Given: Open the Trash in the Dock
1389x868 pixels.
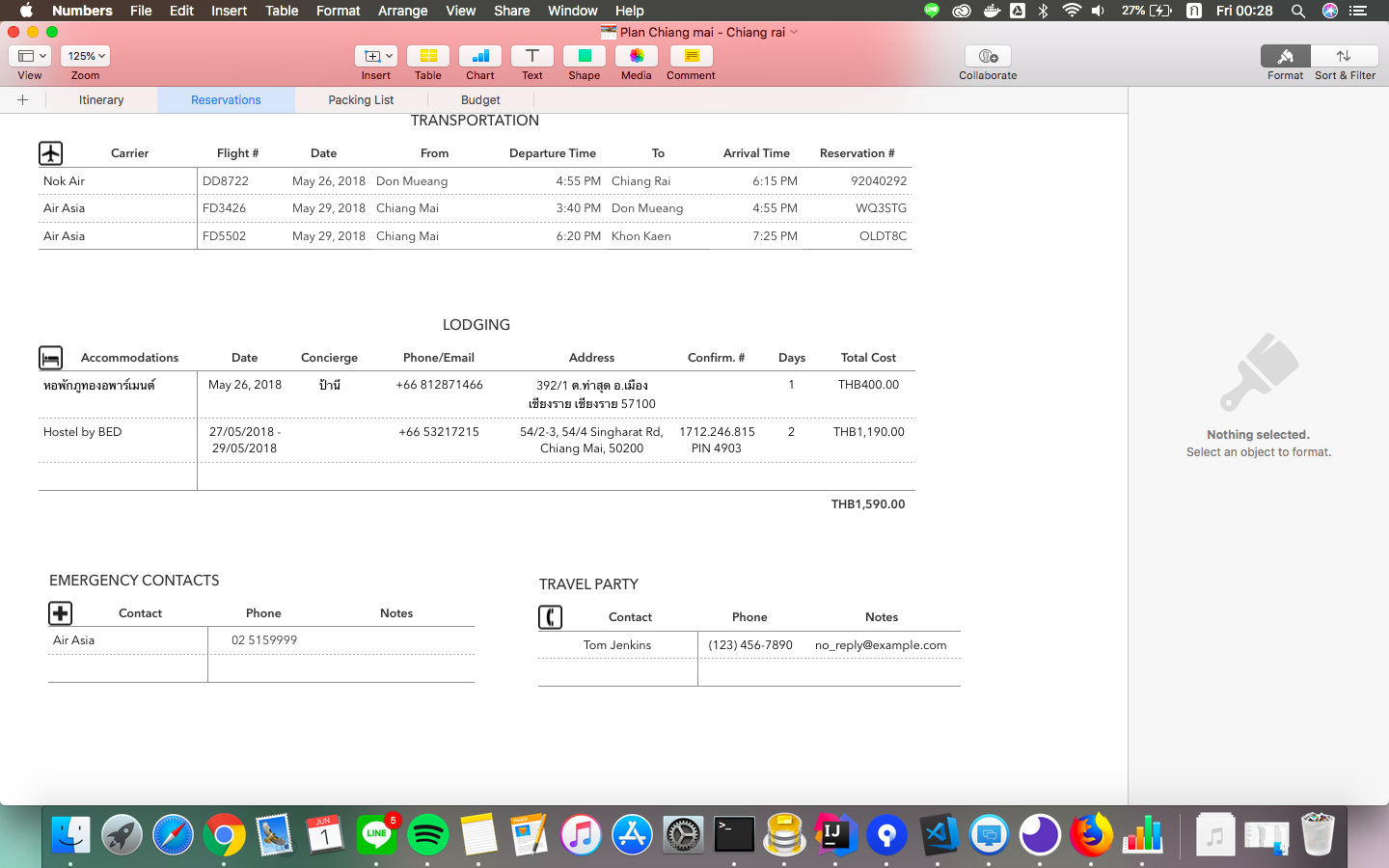Looking at the screenshot, I should 1317,835.
